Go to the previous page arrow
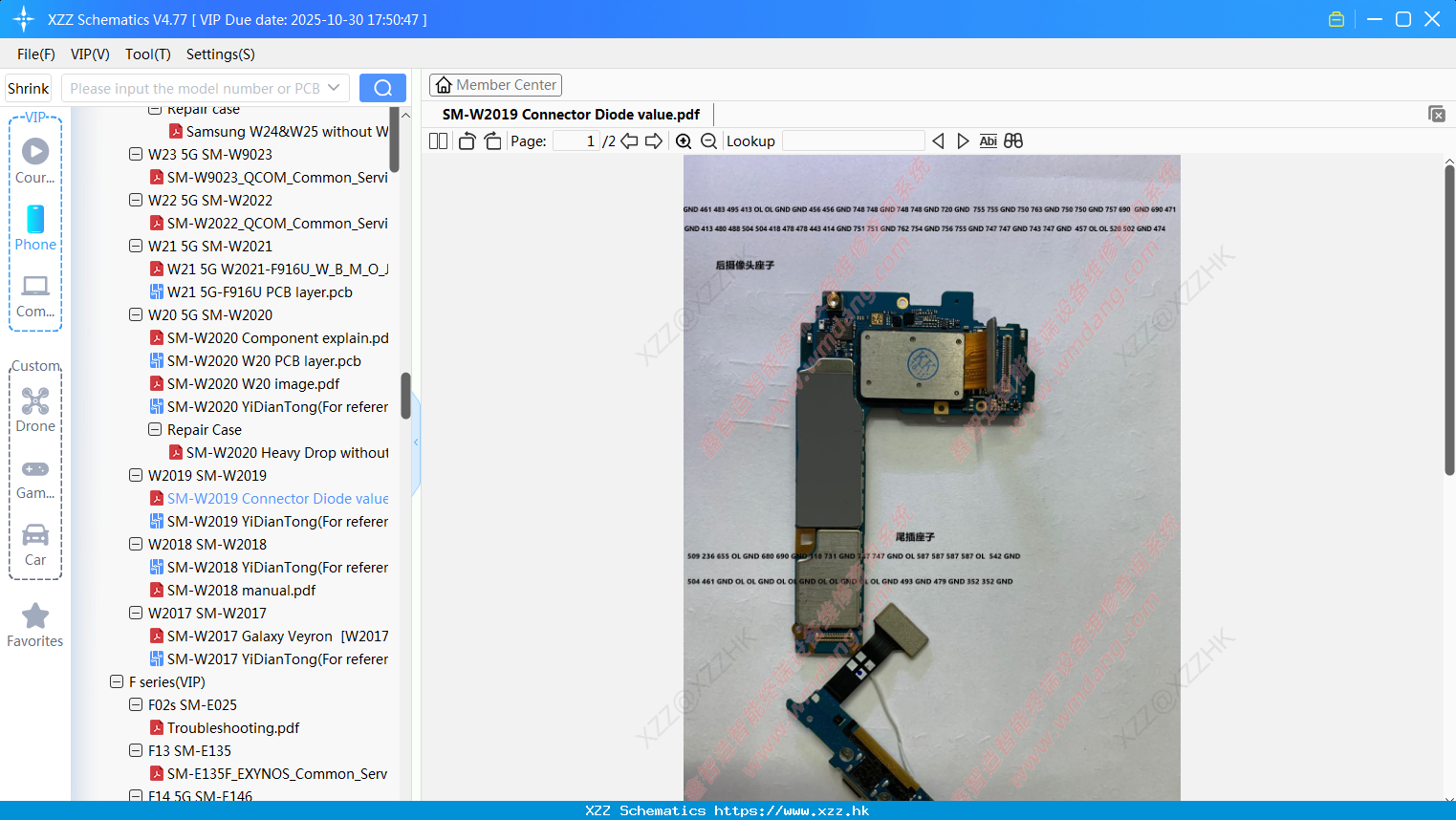 point(629,141)
